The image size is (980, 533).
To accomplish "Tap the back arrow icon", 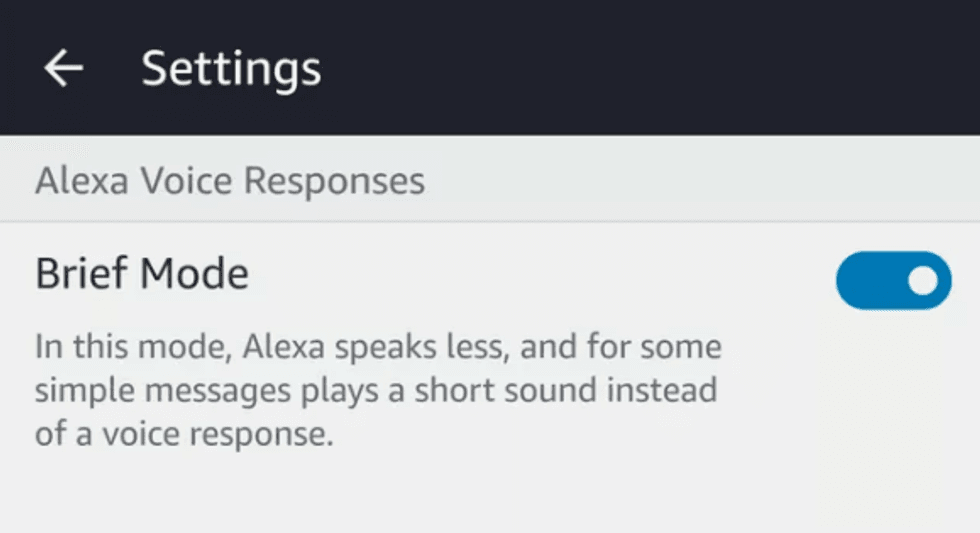I will [x=64, y=68].
